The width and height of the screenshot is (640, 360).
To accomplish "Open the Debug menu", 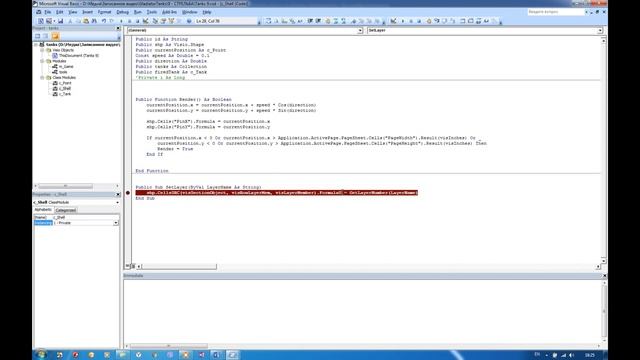I will [122, 12].
